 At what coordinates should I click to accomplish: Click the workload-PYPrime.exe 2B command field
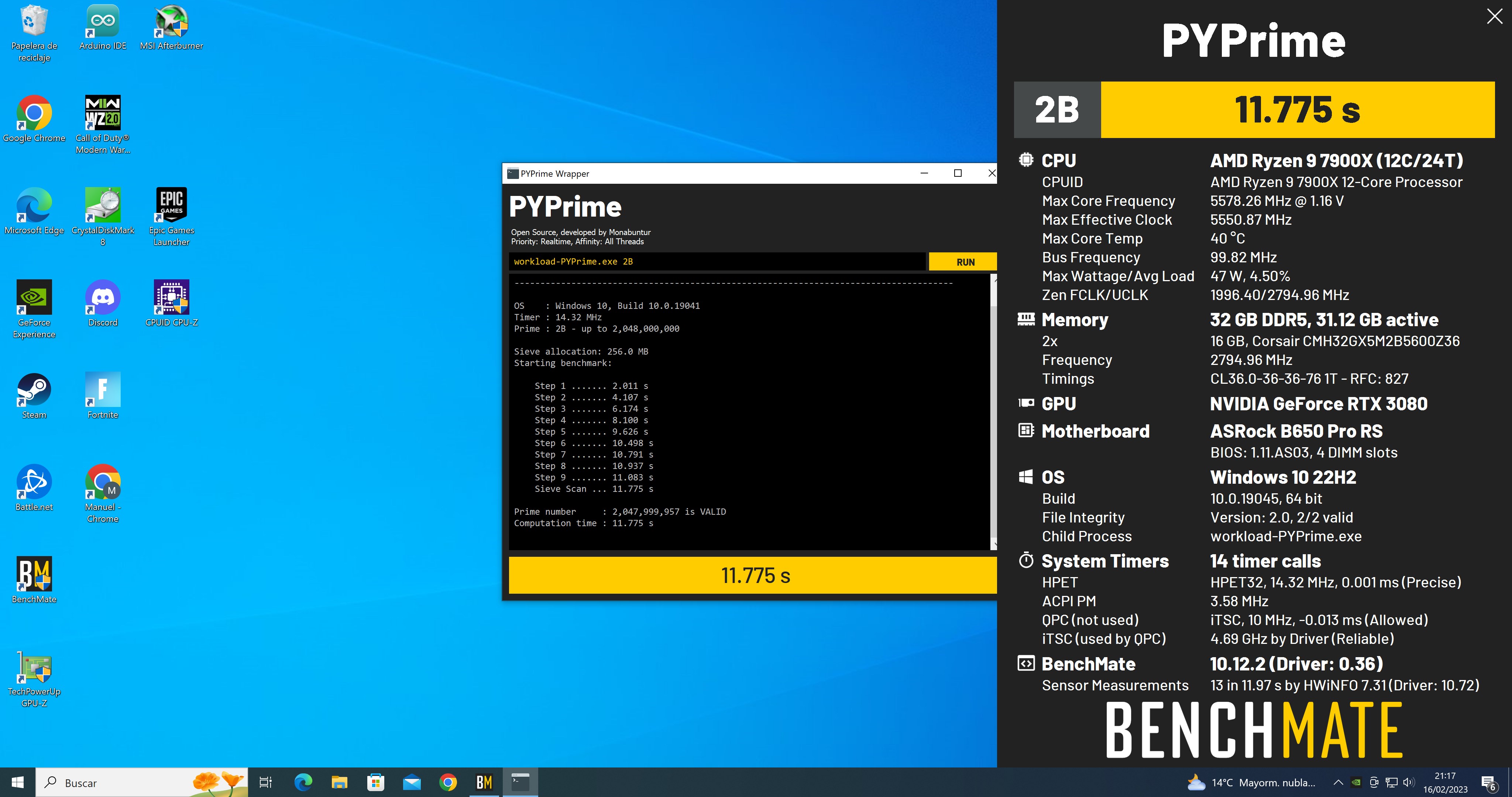(717, 262)
